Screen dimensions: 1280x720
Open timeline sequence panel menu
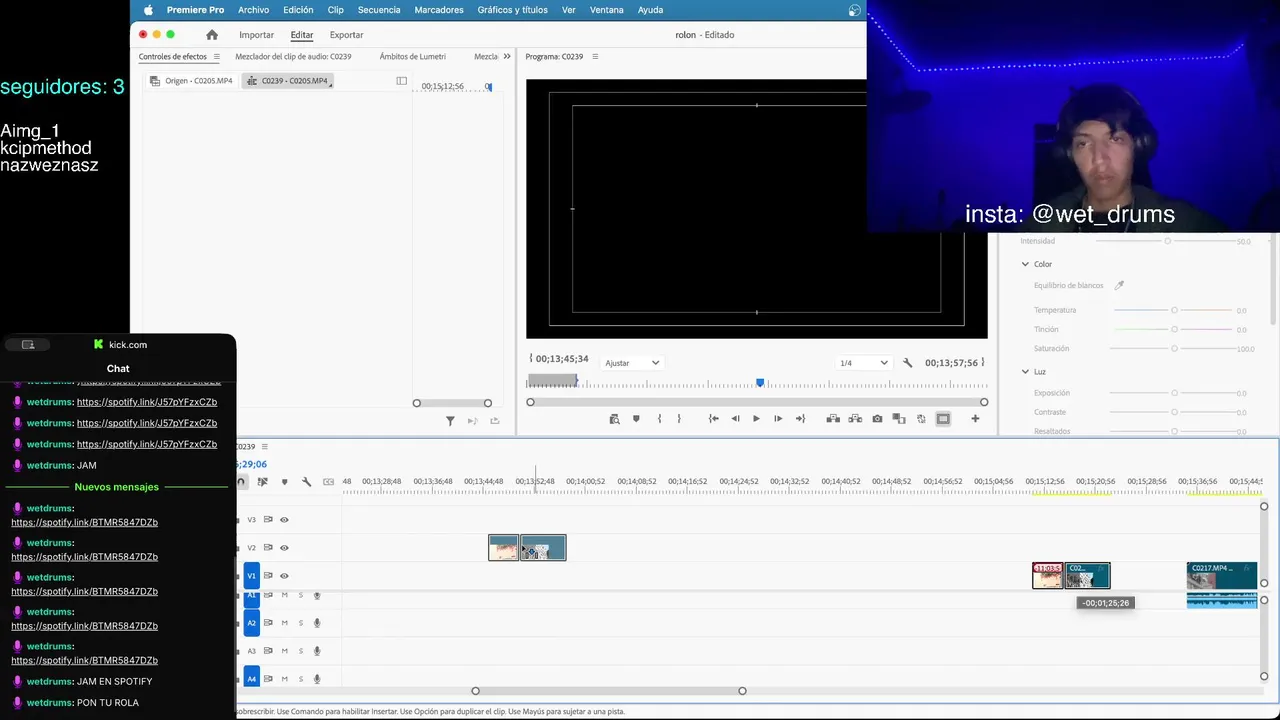point(265,447)
